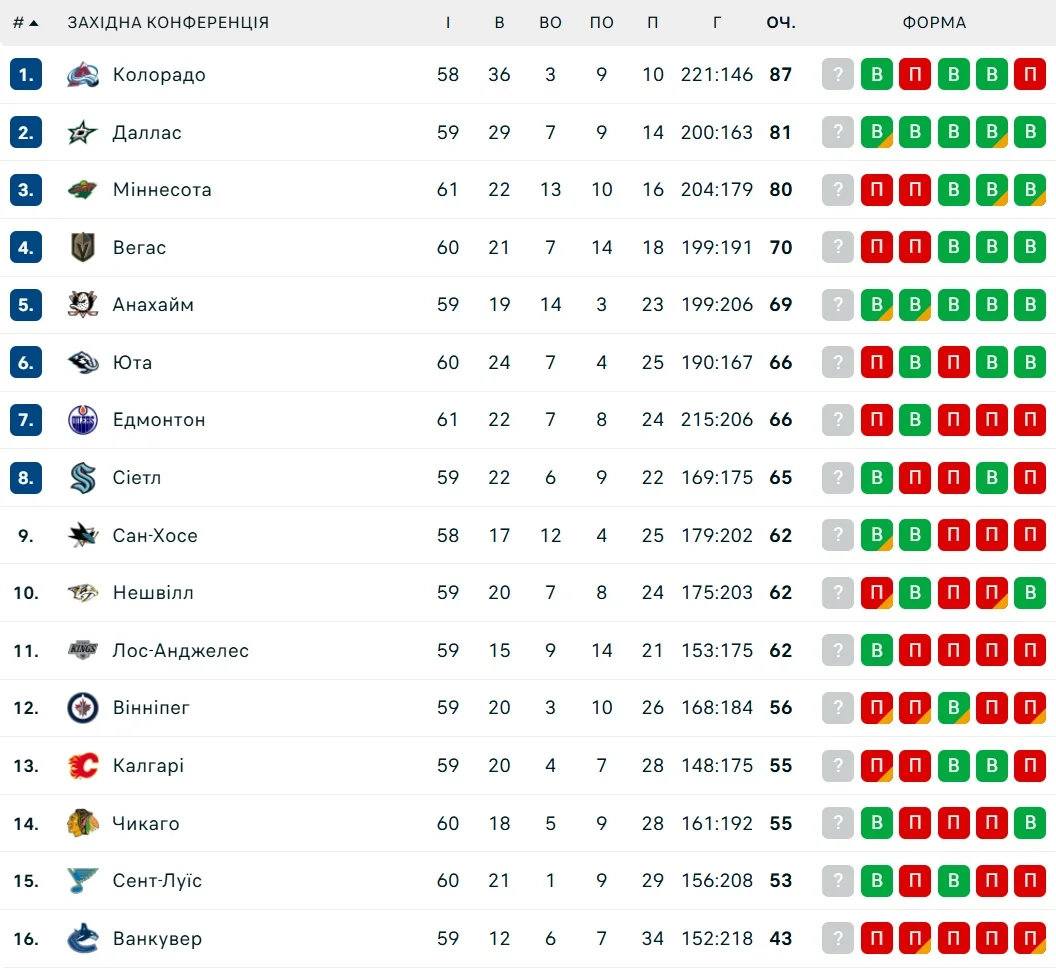The image size is (1056, 968).
Task: Click the Colorado Avalanche team logo
Action: coord(83,75)
